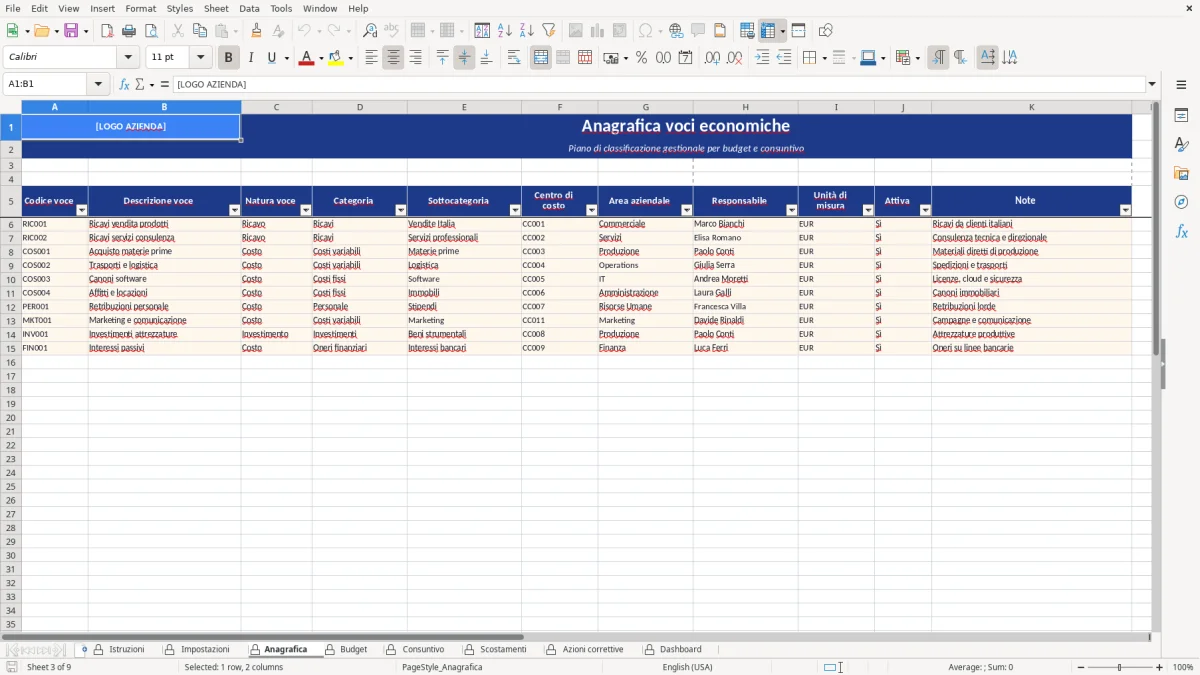The image size is (1200, 675).
Task: Click row 10 header
Action: click(x=11, y=279)
